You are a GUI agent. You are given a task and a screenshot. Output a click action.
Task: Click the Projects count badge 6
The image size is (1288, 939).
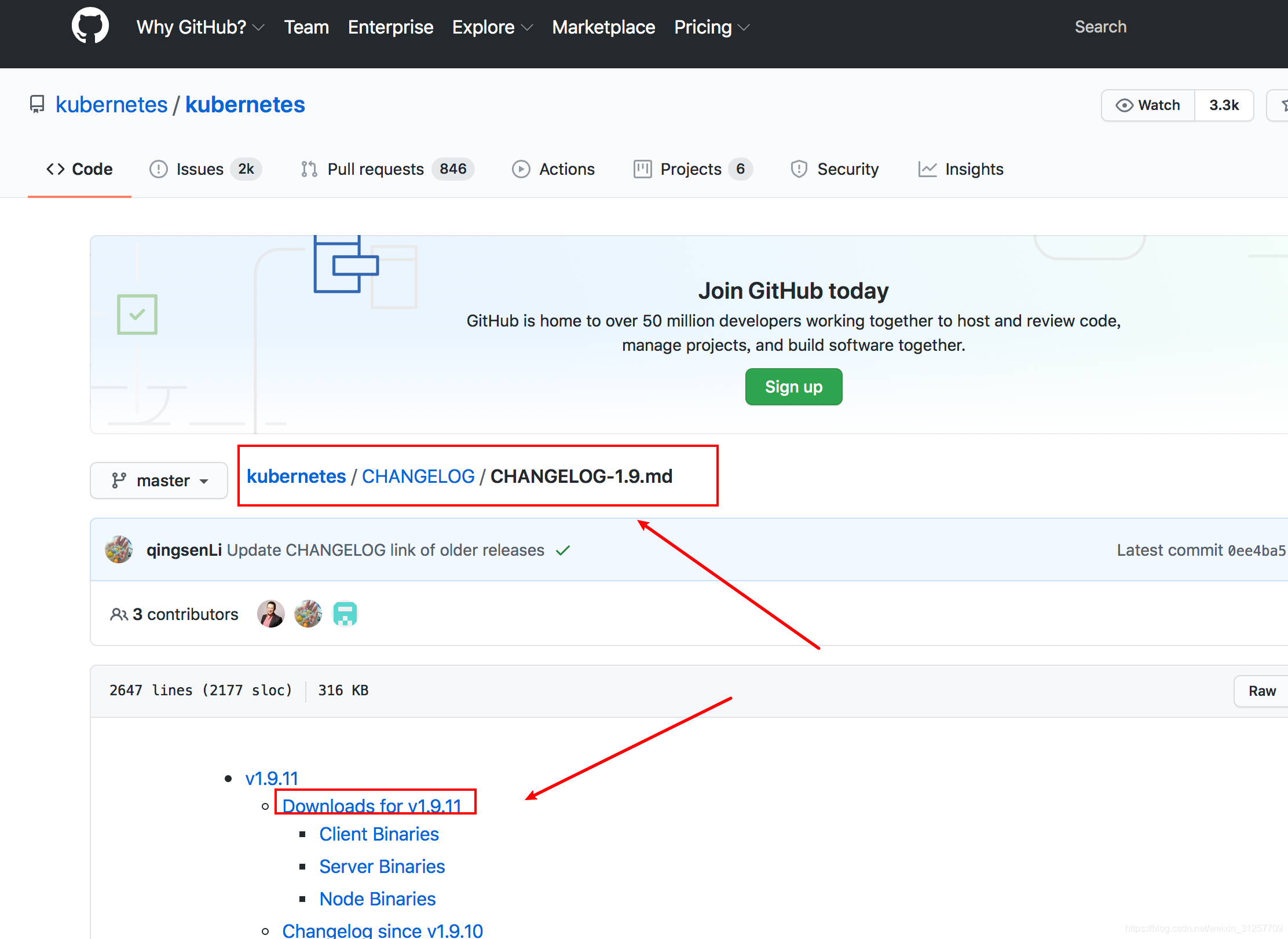(740, 169)
